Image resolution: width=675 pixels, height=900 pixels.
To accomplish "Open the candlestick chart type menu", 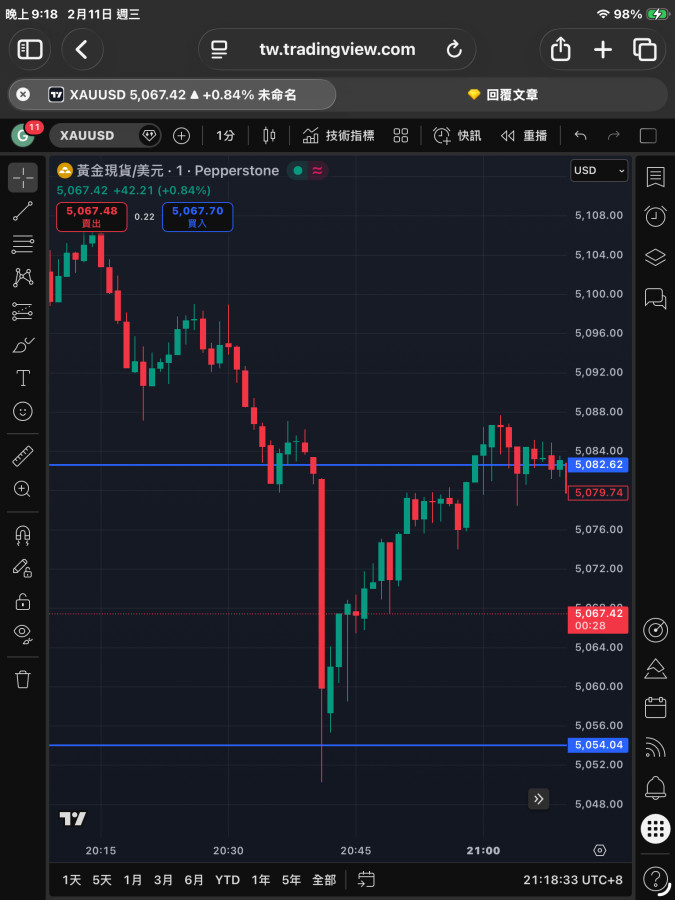I will (269, 135).
